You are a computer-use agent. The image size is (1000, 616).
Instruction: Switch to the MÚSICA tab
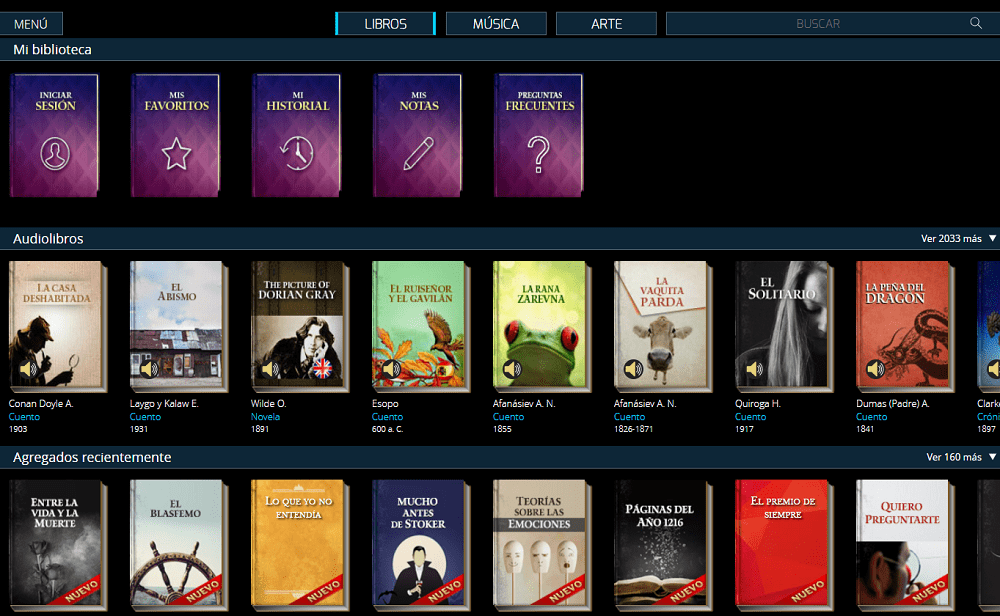496,24
